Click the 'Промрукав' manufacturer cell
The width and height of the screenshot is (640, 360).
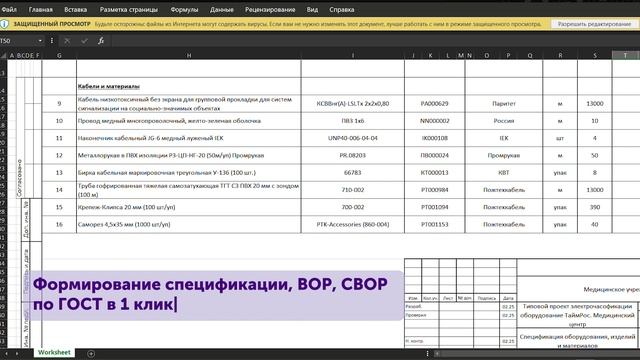click(x=504, y=156)
